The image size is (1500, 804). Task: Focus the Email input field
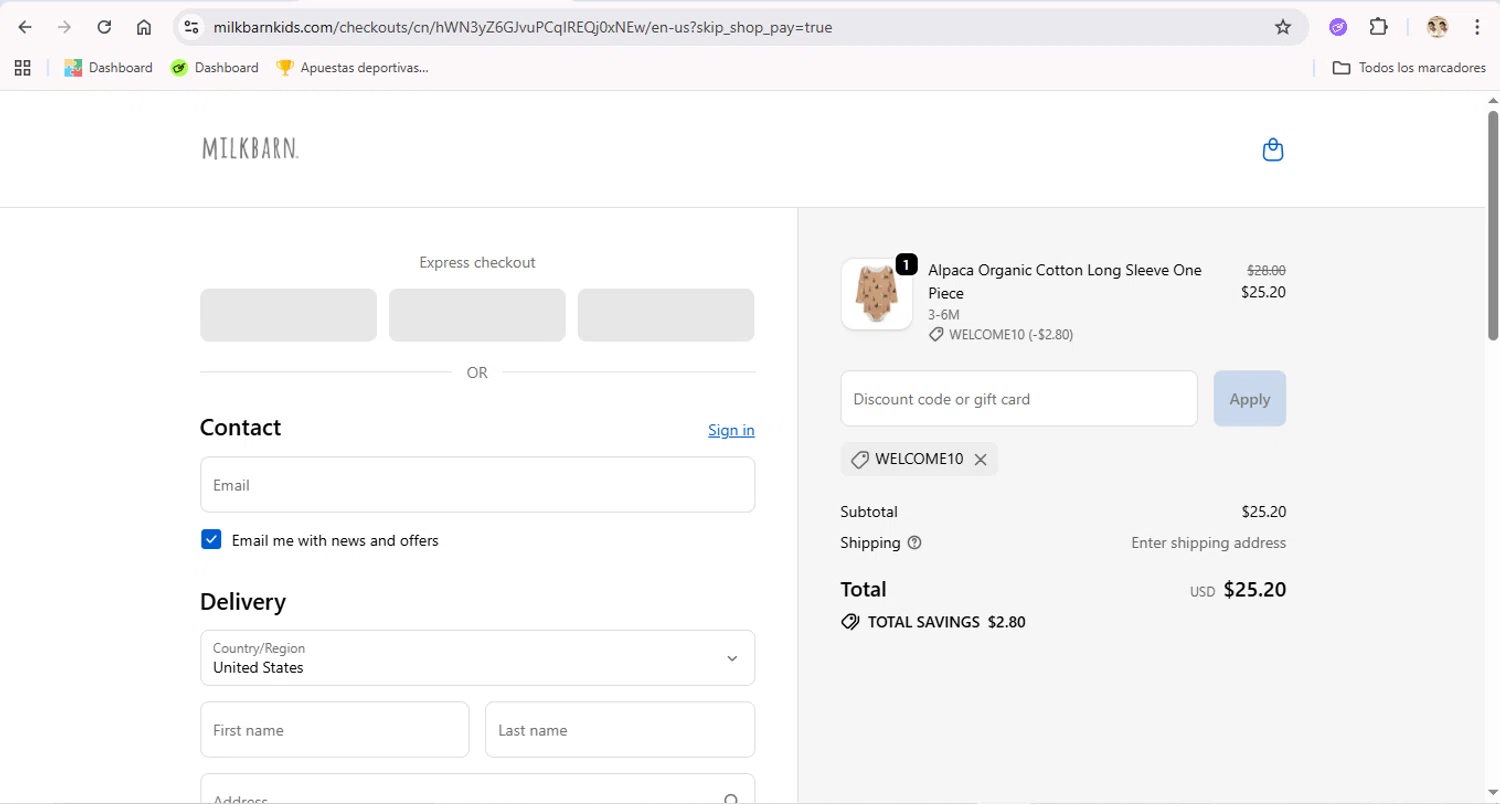(x=477, y=485)
